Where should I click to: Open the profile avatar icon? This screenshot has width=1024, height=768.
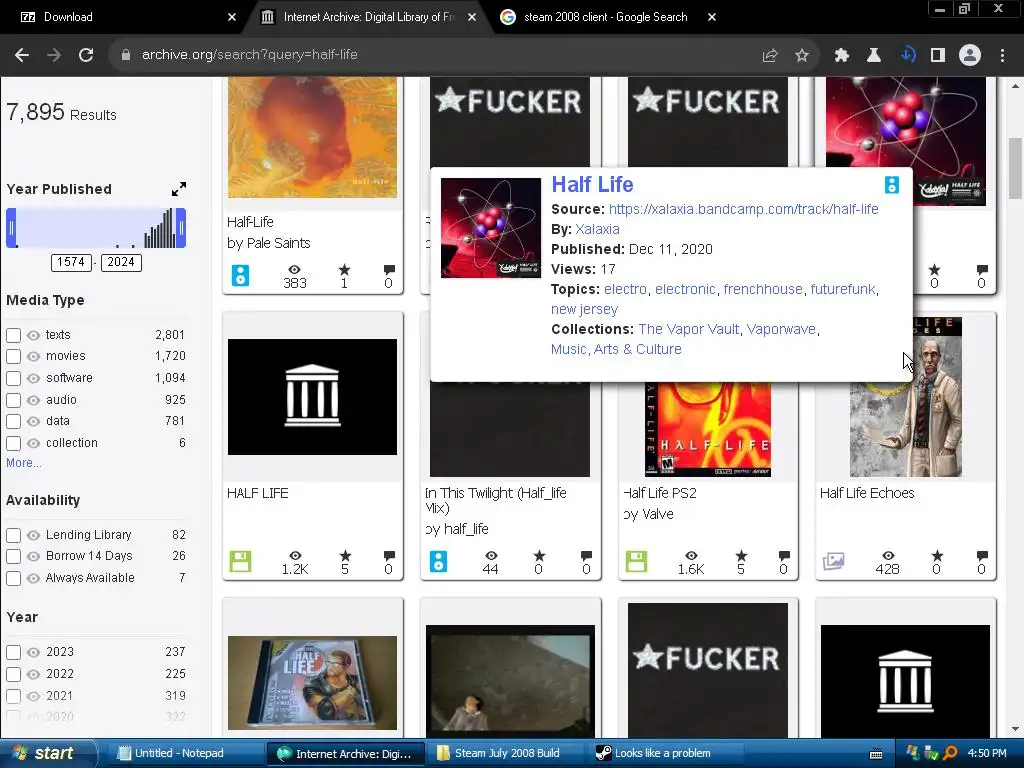point(970,56)
